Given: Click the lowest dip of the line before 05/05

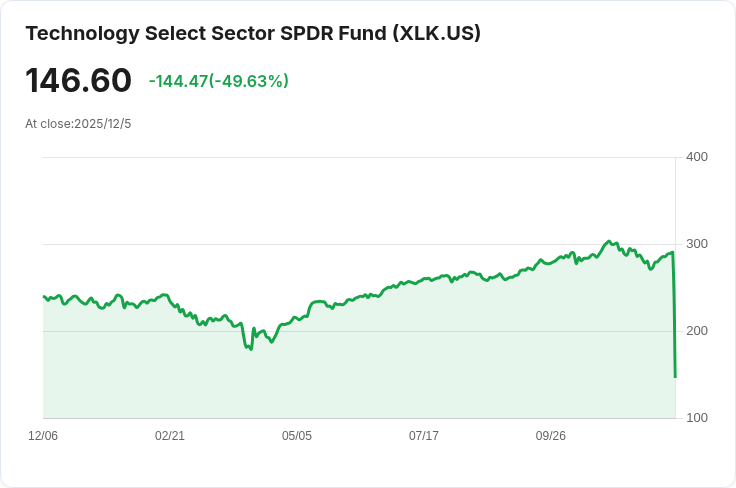Looking at the screenshot, I should tap(250, 349).
